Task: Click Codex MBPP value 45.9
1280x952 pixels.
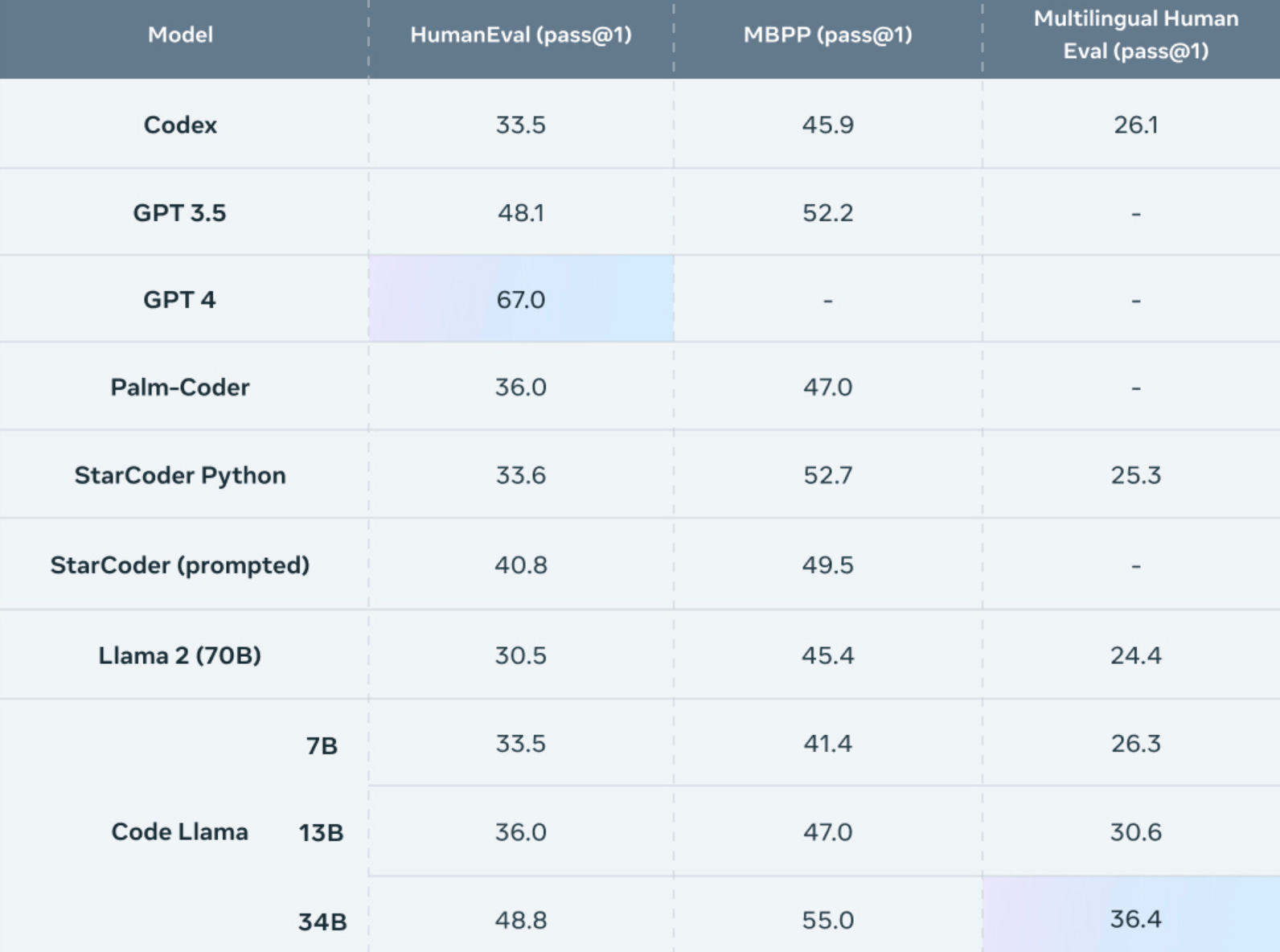Action: pyautogui.click(x=827, y=125)
